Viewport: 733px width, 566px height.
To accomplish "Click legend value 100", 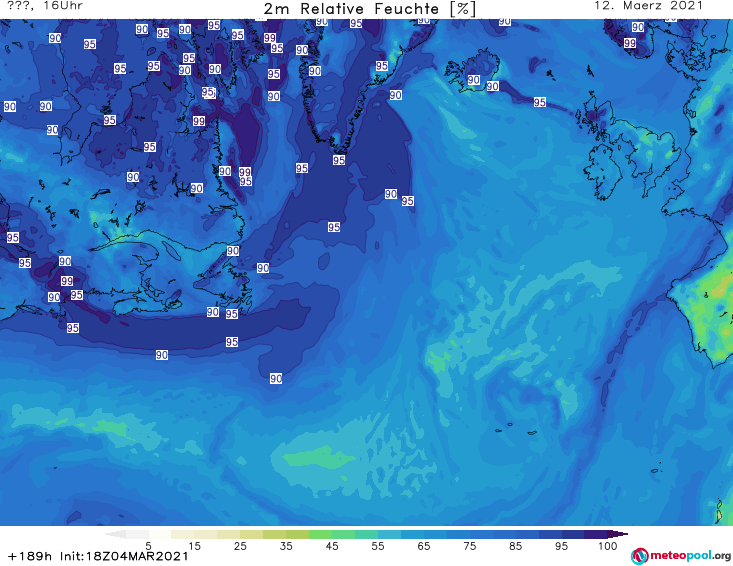I will coord(608,546).
